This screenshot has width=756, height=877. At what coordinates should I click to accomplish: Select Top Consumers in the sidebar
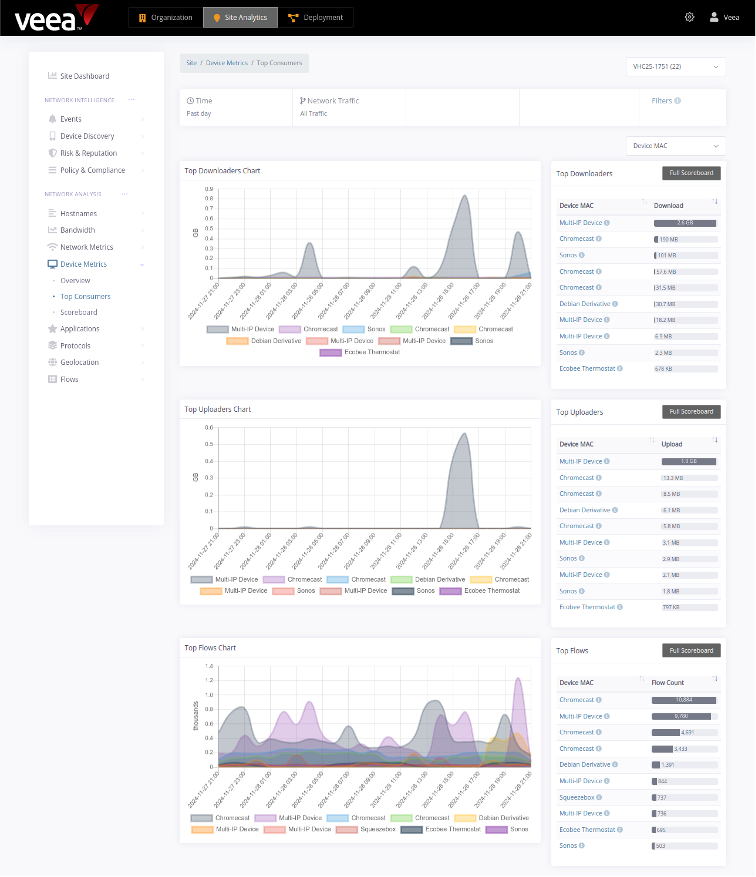tap(85, 296)
